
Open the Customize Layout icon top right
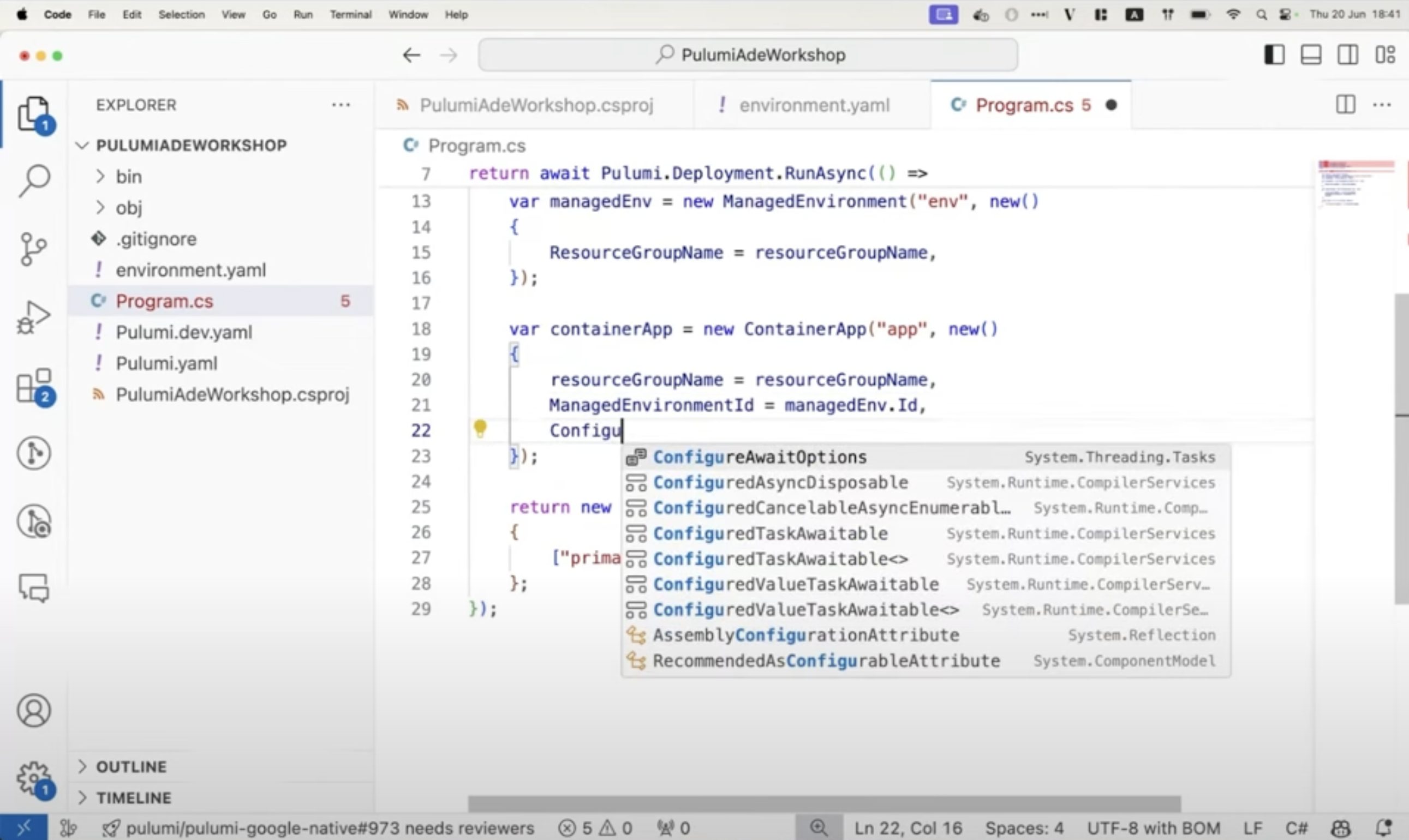click(1386, 55)
